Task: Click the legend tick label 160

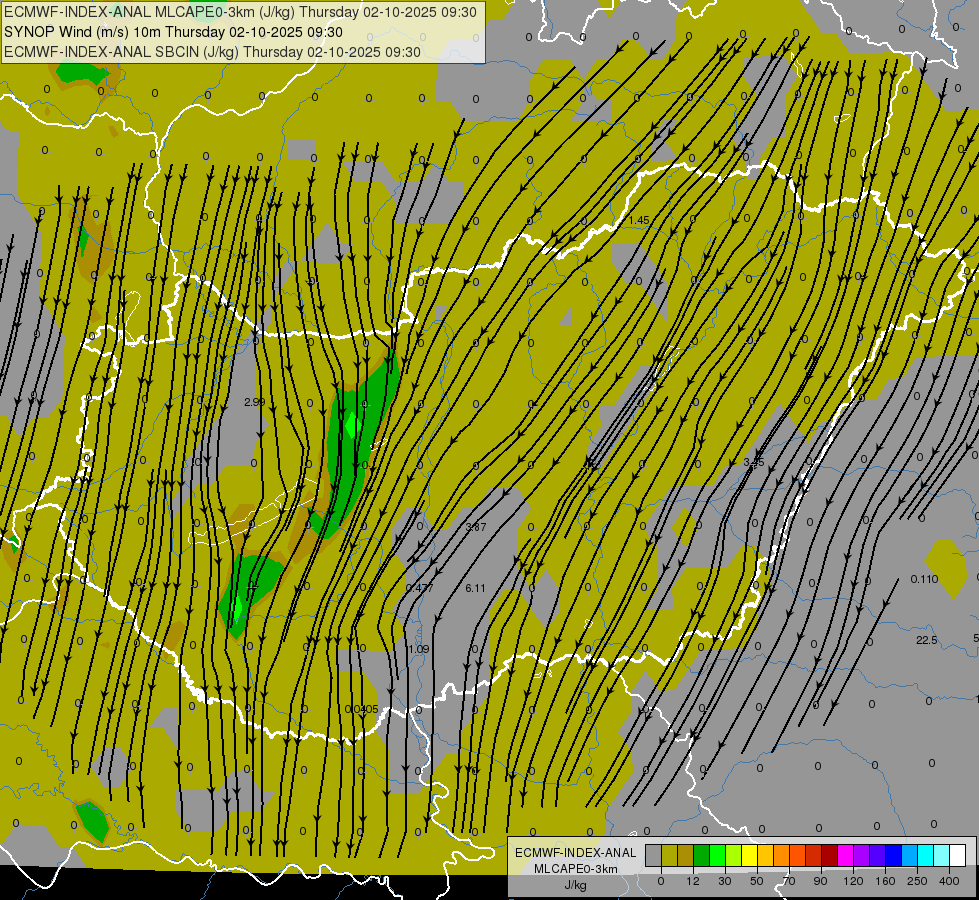Action: [x=885, y=881]
